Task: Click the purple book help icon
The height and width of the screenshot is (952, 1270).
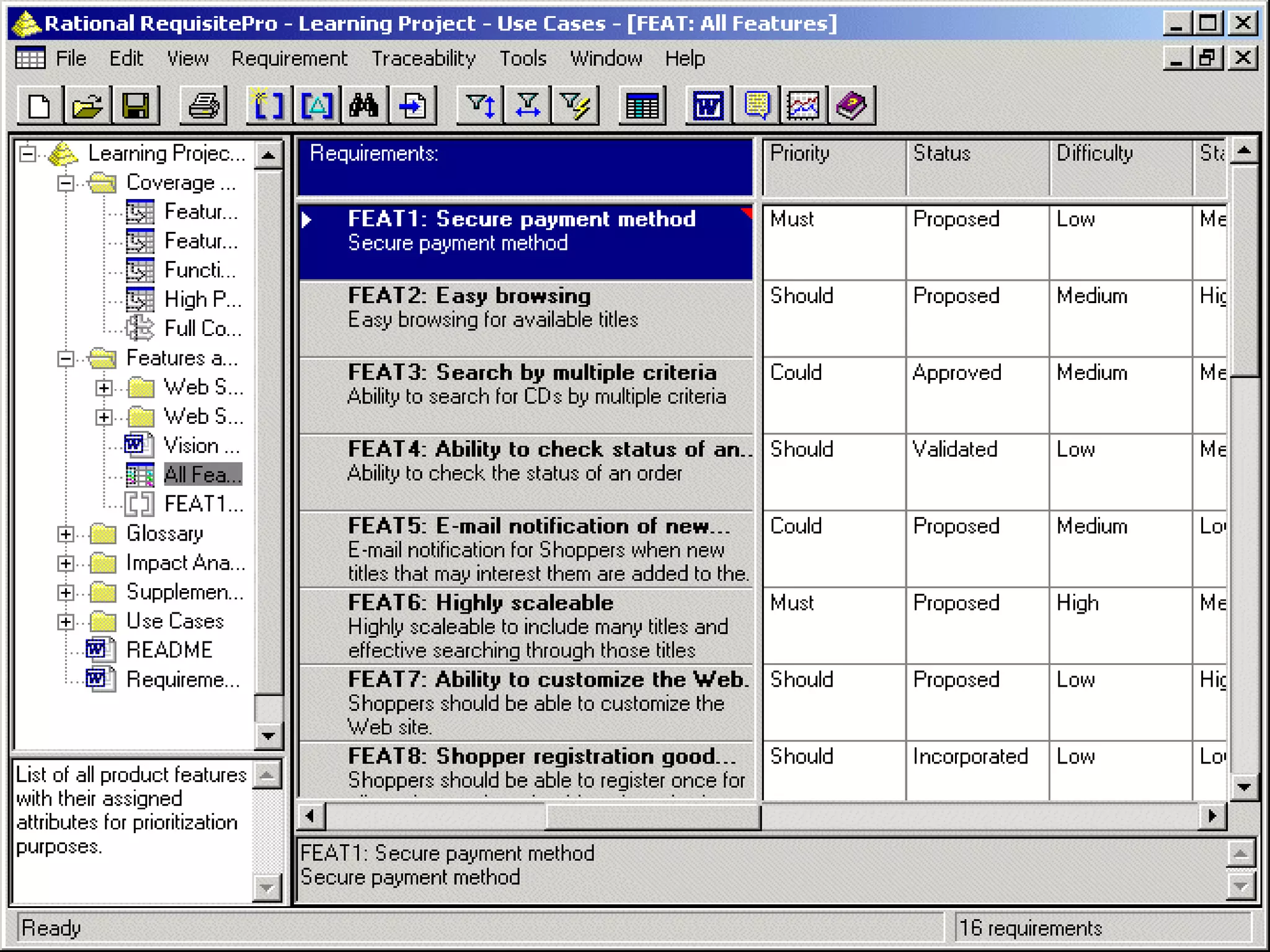Action: click(x=851, y=106)
